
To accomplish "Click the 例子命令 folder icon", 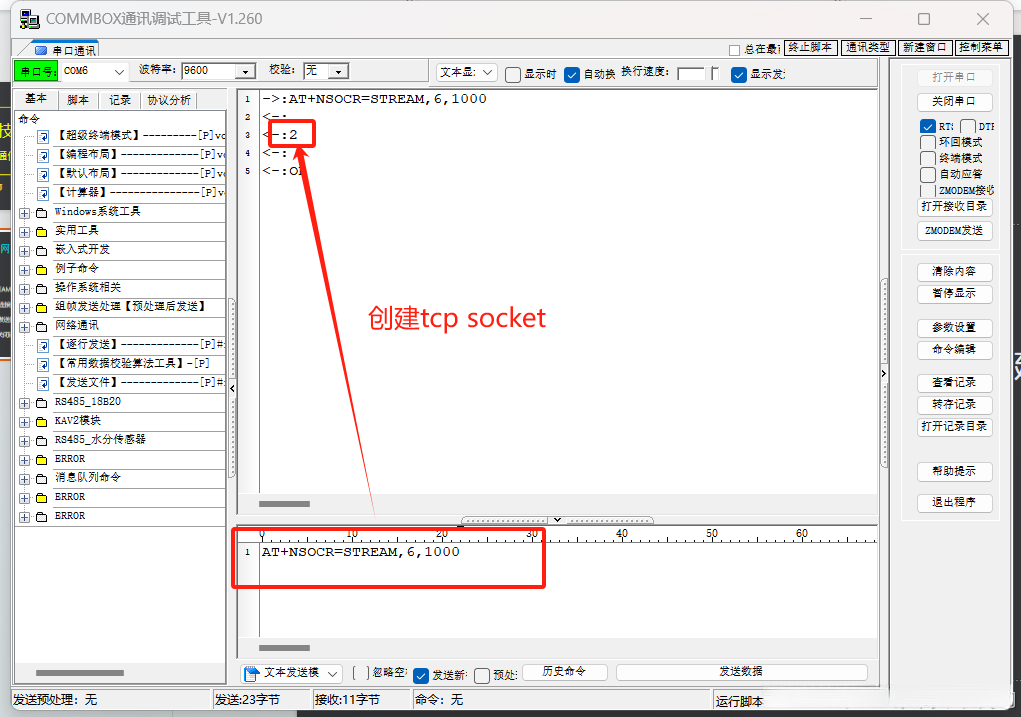I will point(42,270).
